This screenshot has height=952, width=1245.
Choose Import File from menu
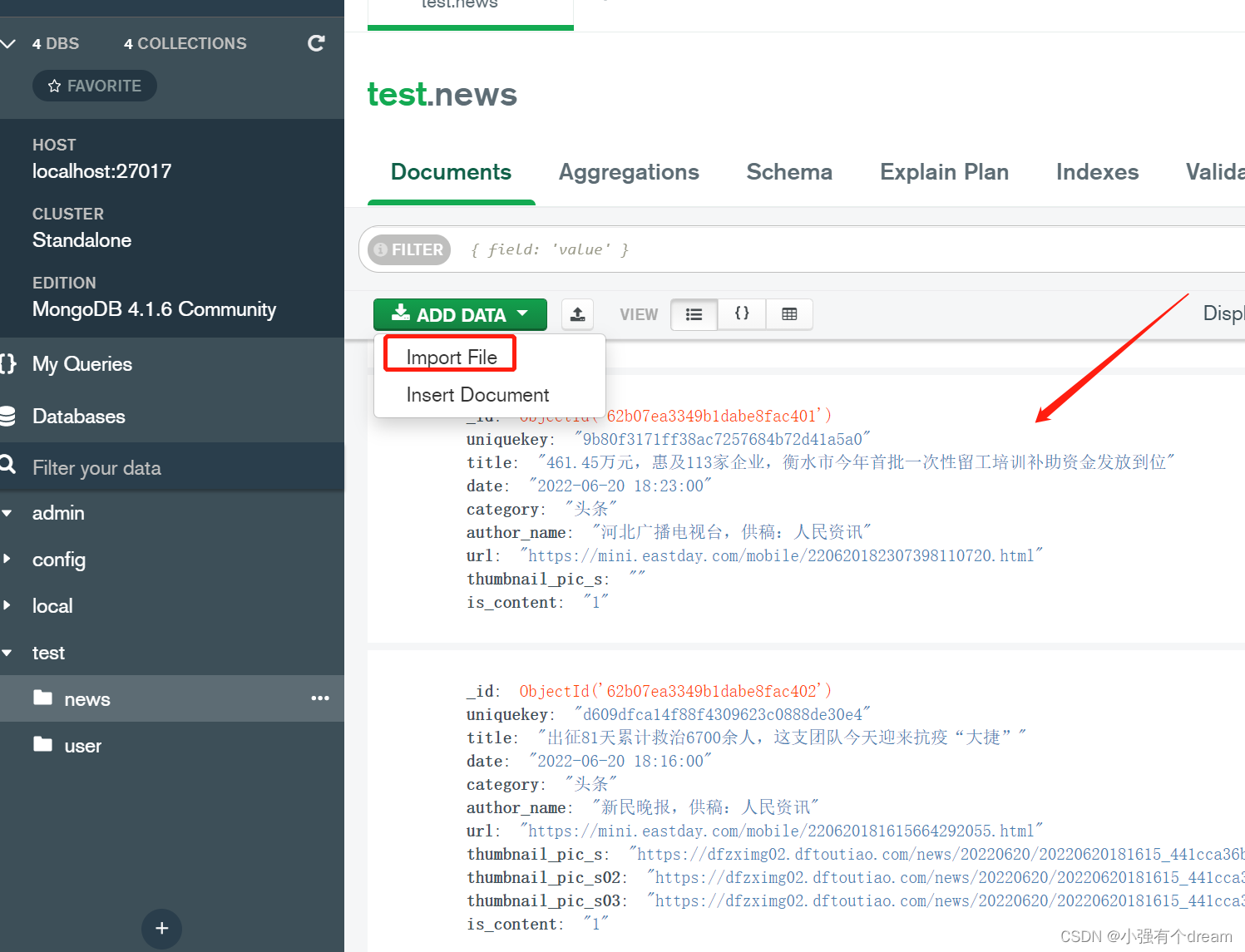451,357
